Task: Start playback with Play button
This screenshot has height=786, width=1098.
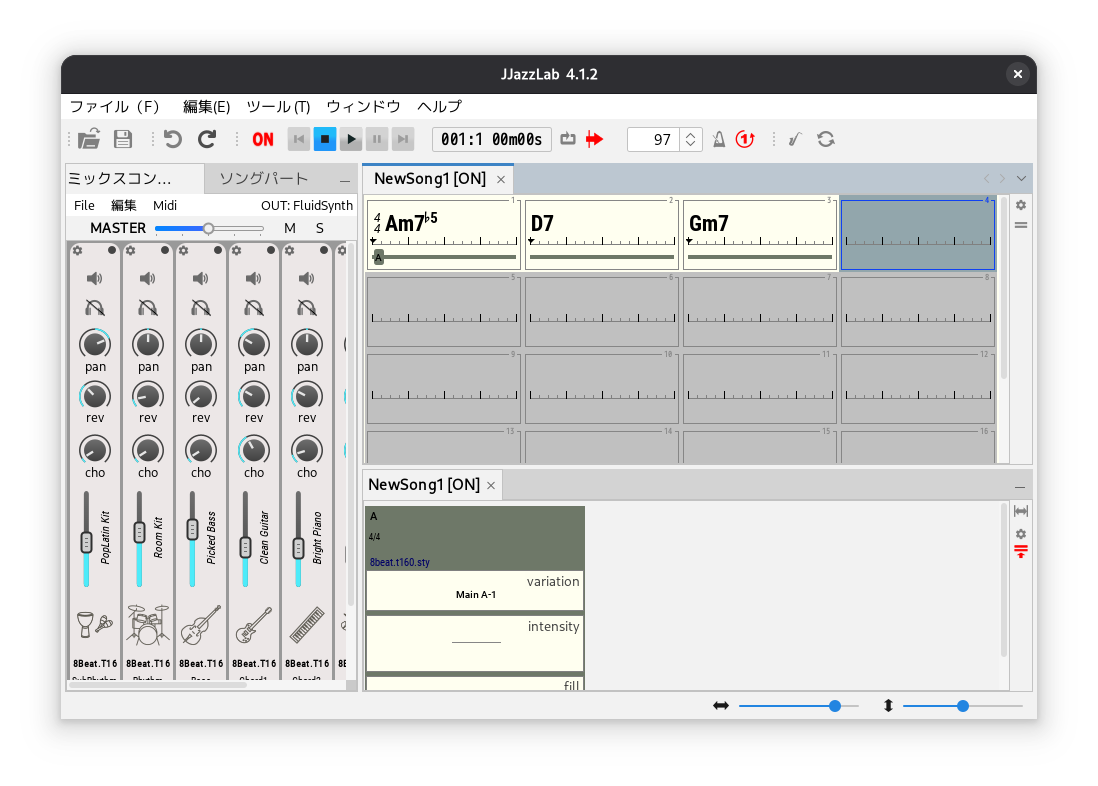Action: pos(351,139)
